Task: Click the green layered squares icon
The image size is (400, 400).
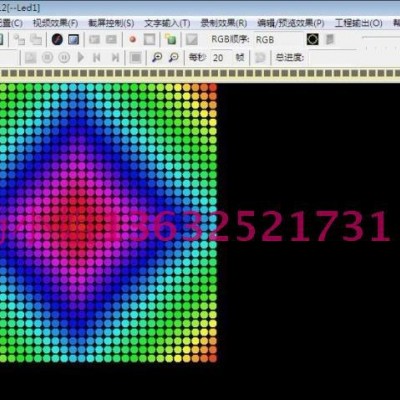Action: point(170,40)
